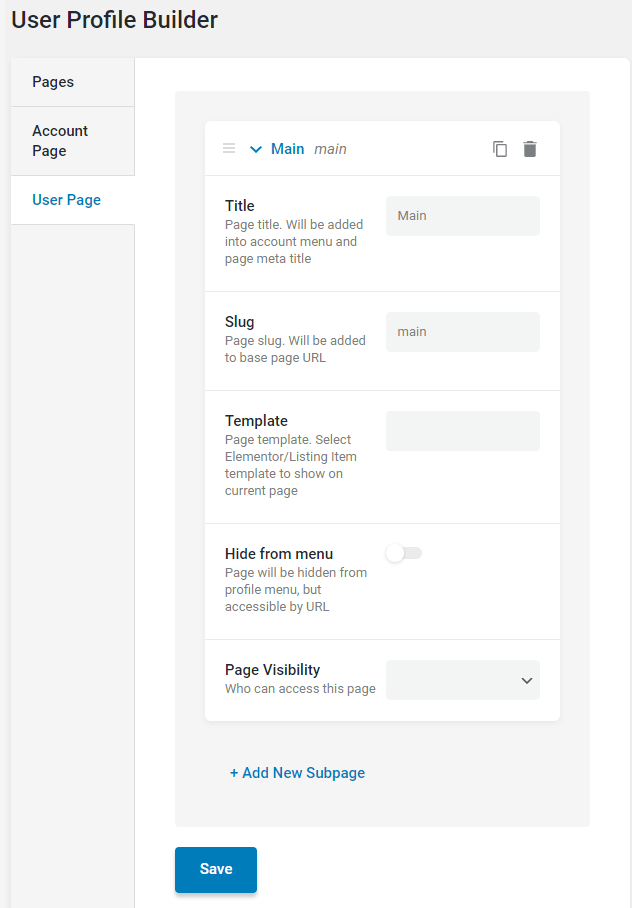
Task: Click the italic 'main' slug in the header
Action: [330, 149]
